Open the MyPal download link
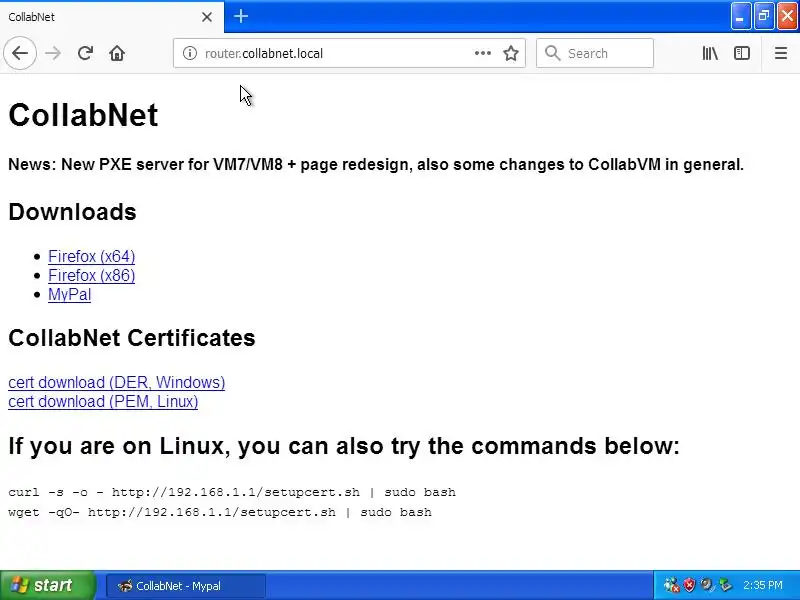The image size is (800, 600). click(x=69, y=294)
